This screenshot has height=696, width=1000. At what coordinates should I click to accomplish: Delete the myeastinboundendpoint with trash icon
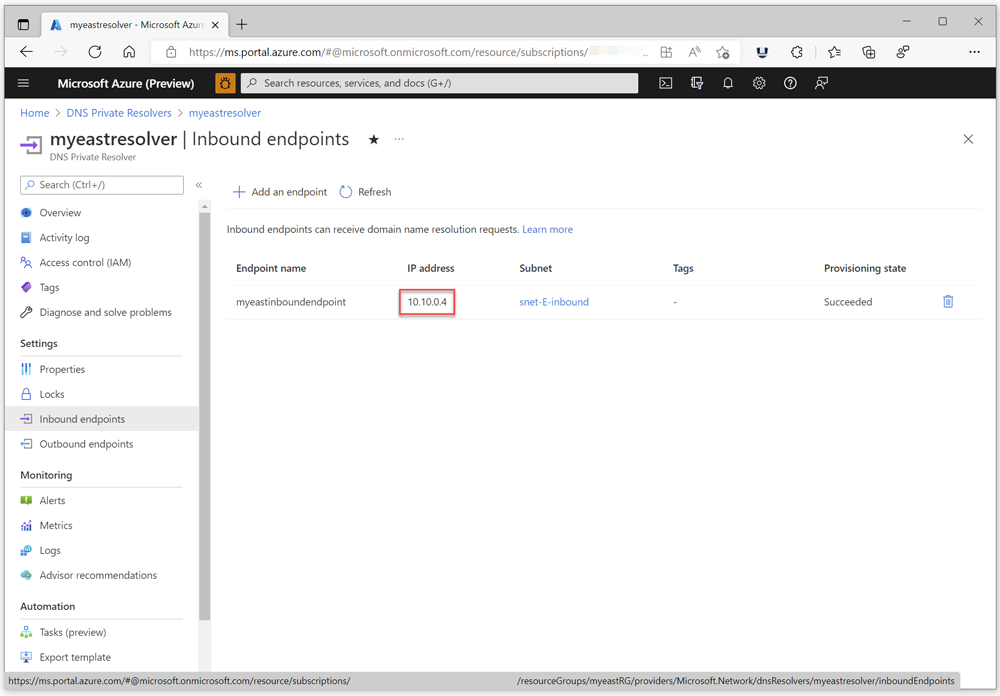click(948, 301)
